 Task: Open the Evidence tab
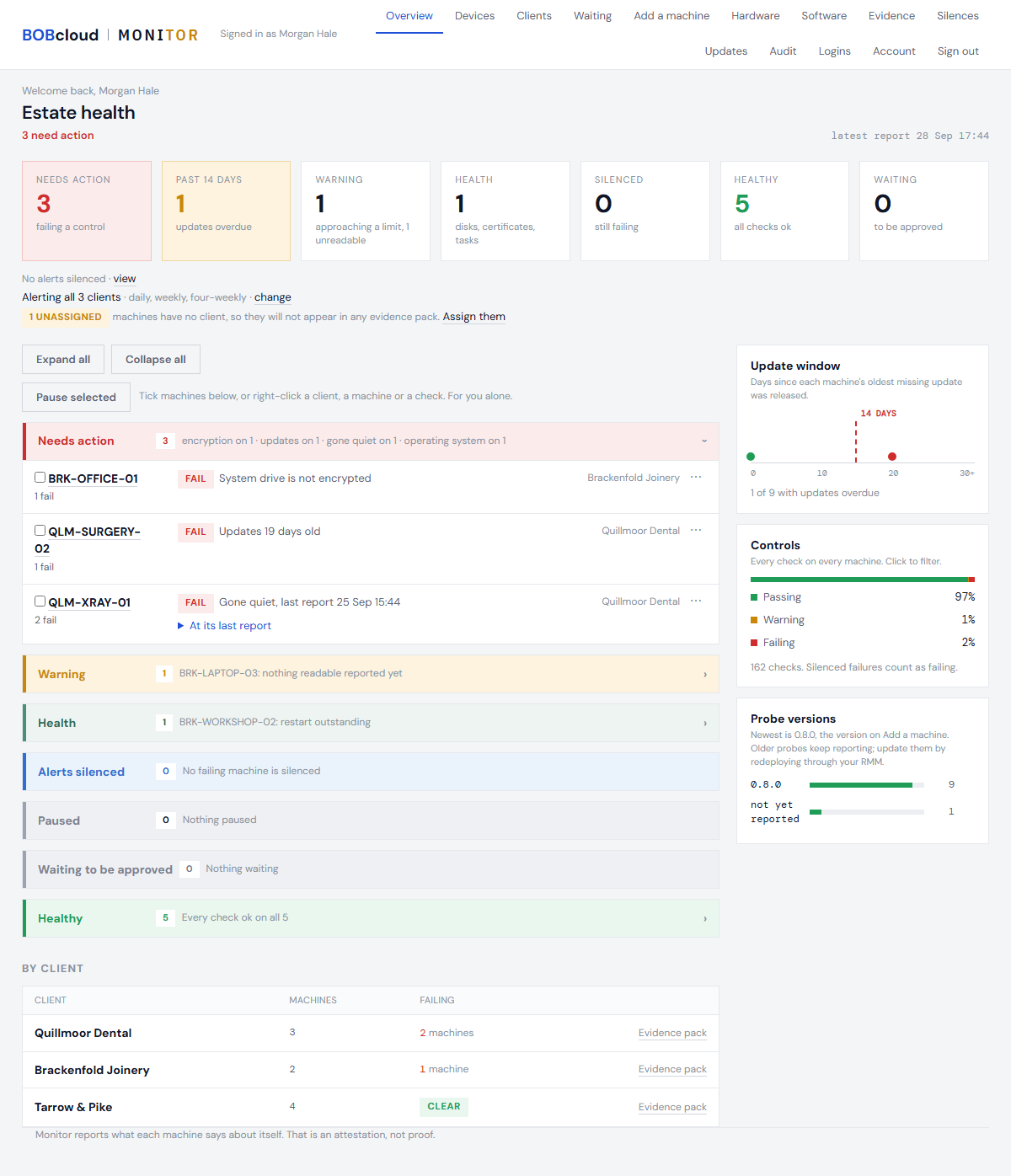pos(892,16)
